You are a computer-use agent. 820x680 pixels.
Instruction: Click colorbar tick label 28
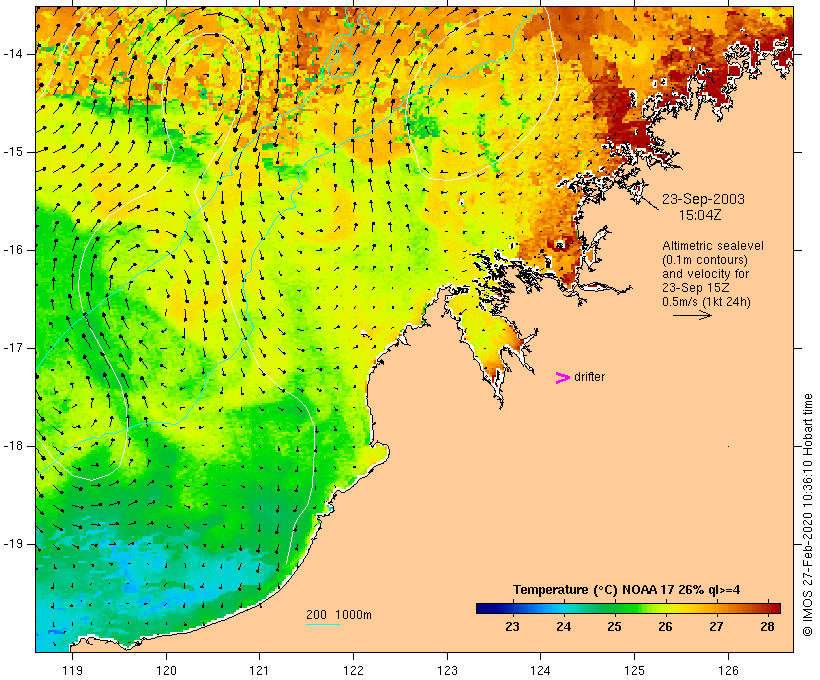(767, 626)
